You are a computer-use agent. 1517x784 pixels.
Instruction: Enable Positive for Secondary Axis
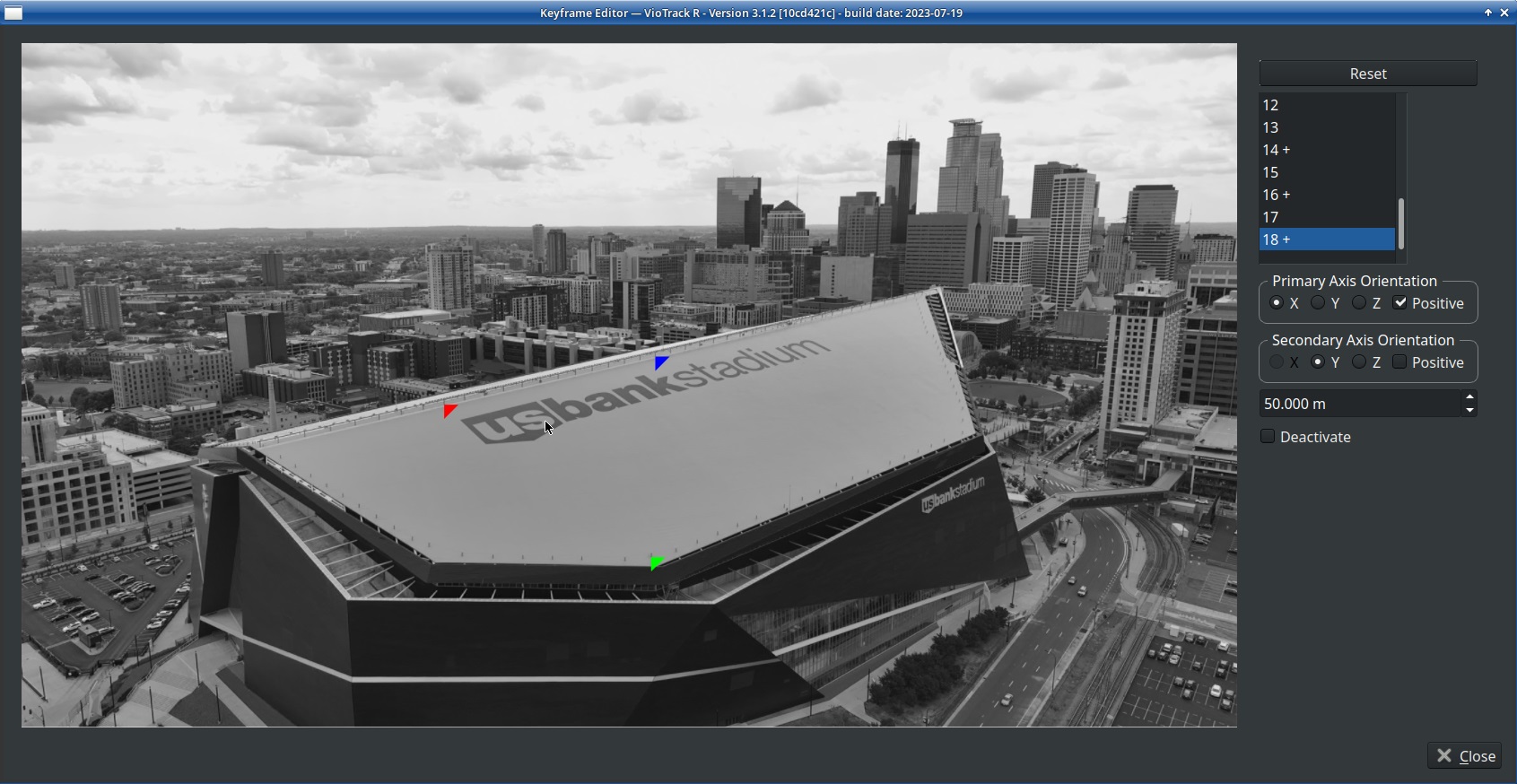tap(1400, 362)
